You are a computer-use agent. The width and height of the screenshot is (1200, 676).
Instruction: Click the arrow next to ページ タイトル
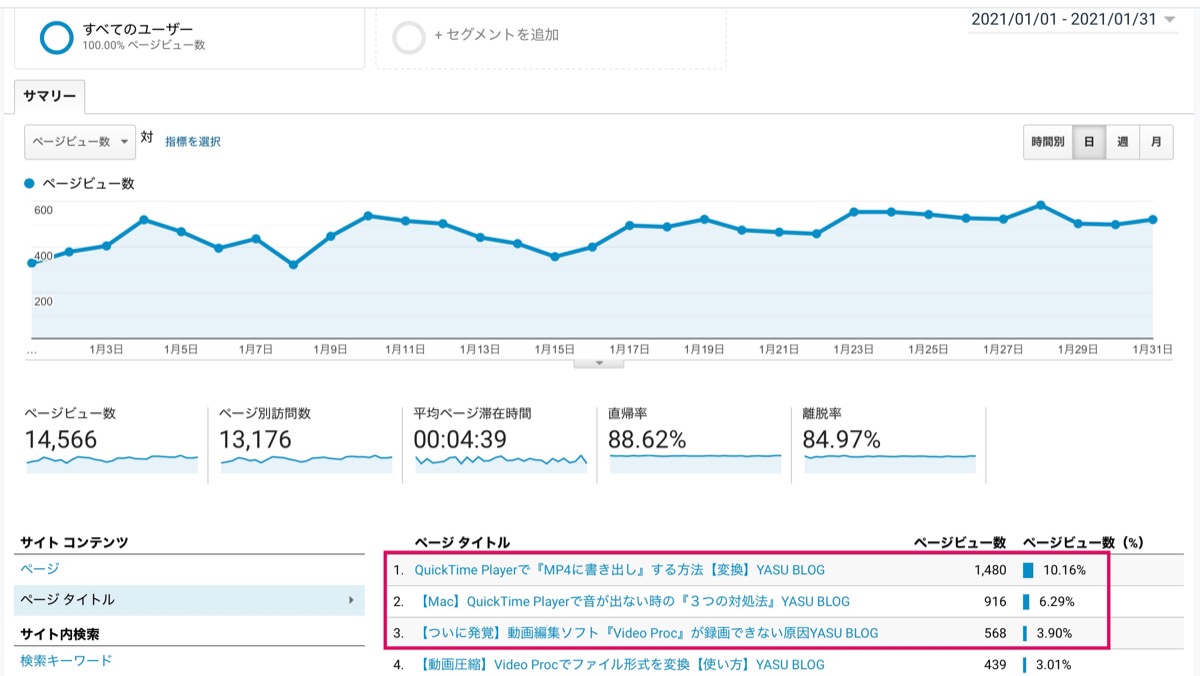click(351, 600)
